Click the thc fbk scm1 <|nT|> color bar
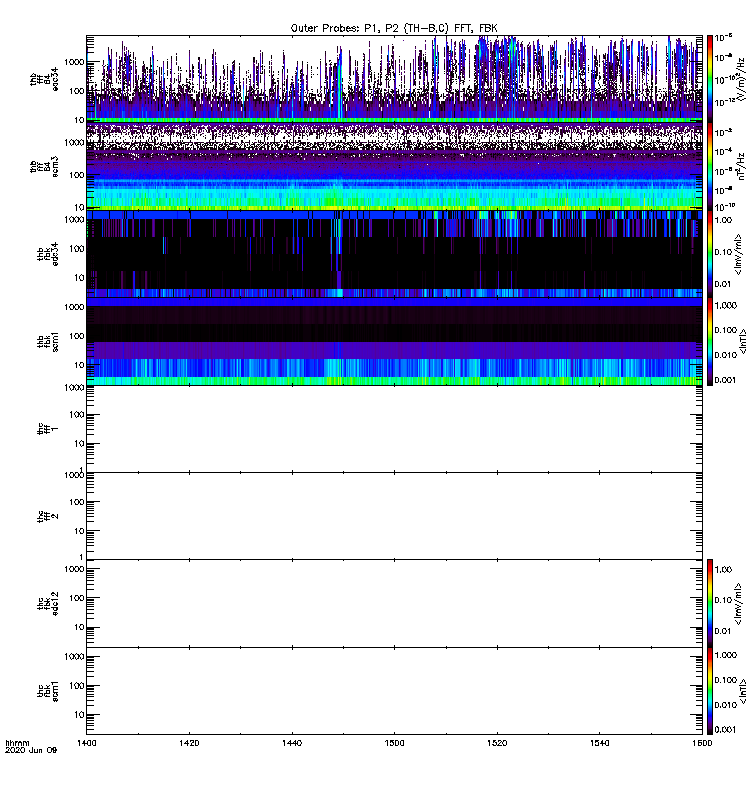This screenshot has width=750, height=800. click(710, 691)
